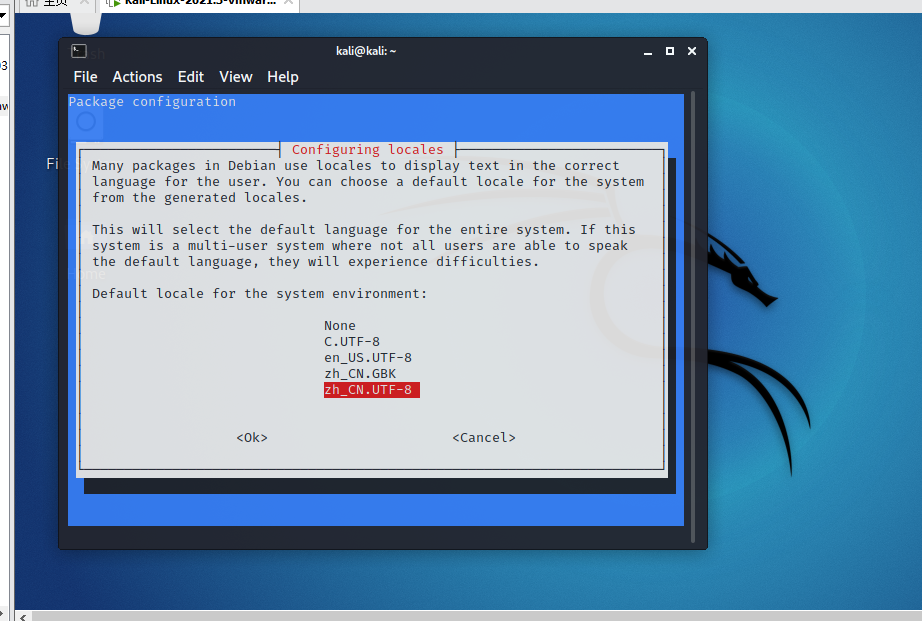Click the 'Package configuration' header text
Image resolution: width=922 pixels, height=621 pixels.
(x=152, y=102)
